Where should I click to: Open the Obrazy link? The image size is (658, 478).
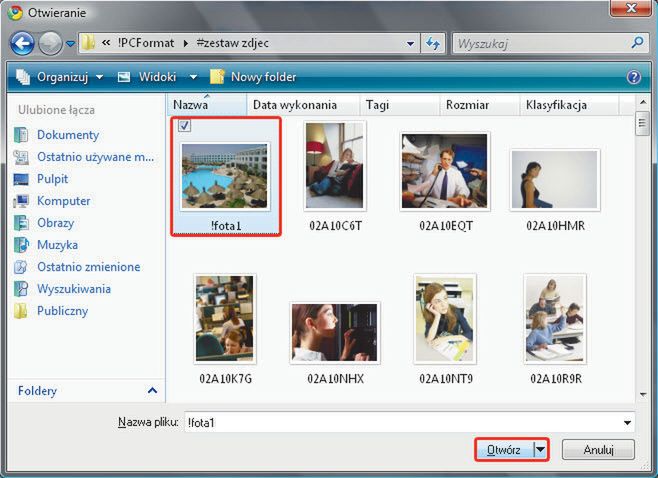(55, 223)
